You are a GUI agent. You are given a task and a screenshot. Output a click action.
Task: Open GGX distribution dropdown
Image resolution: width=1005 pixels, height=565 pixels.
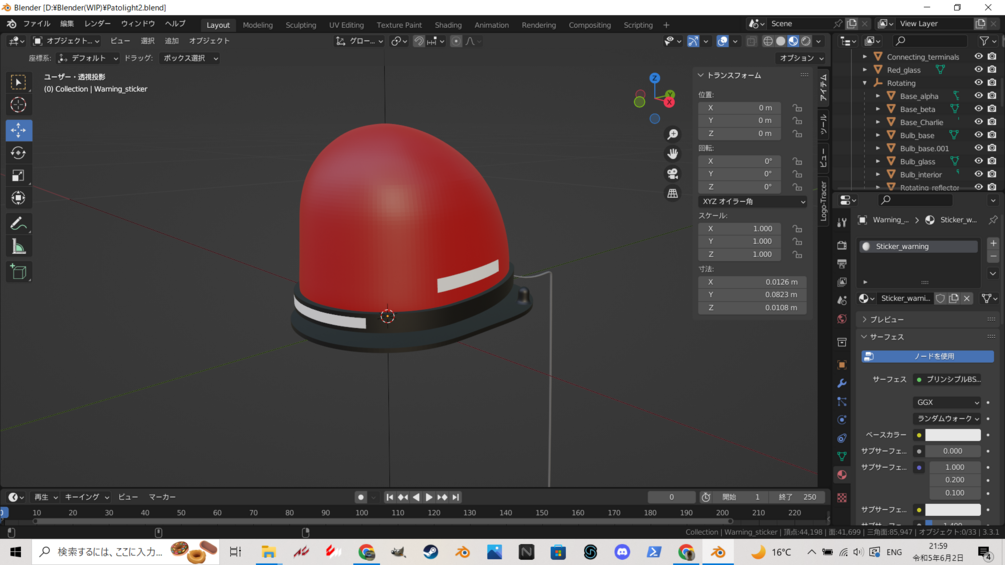pos(947,402)
